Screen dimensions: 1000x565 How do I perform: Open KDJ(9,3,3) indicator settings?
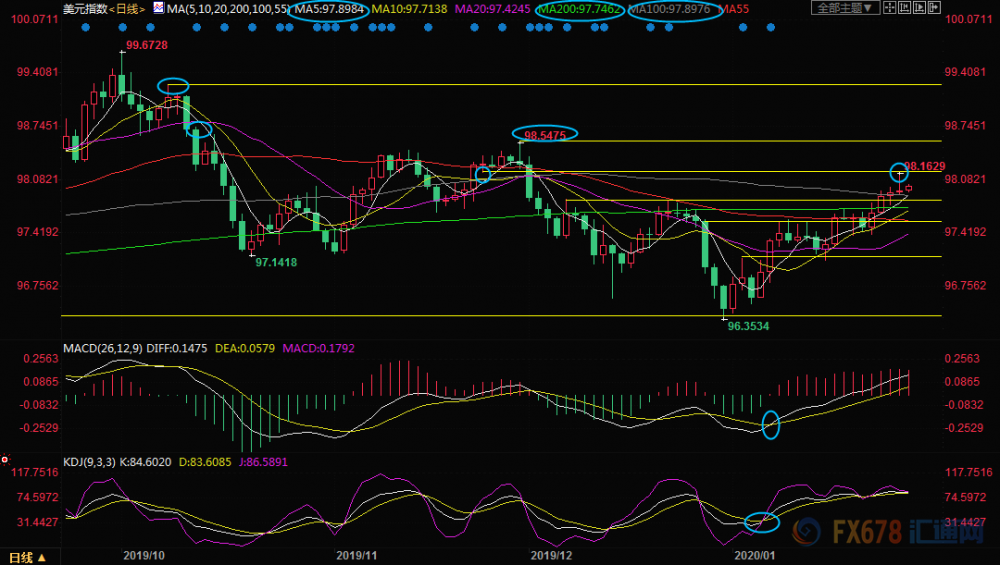point(89,462)
